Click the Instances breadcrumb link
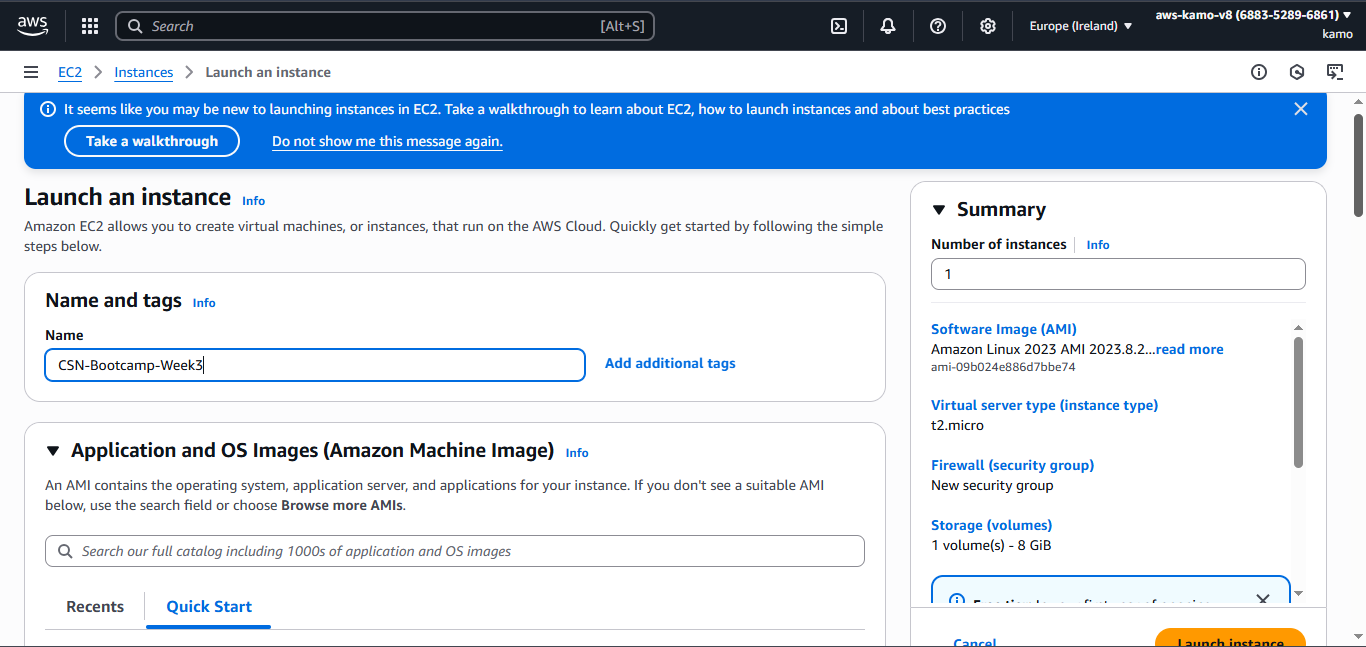Image resolution: width=1366 pixels, height=647 pixels. tap(143, 72)
